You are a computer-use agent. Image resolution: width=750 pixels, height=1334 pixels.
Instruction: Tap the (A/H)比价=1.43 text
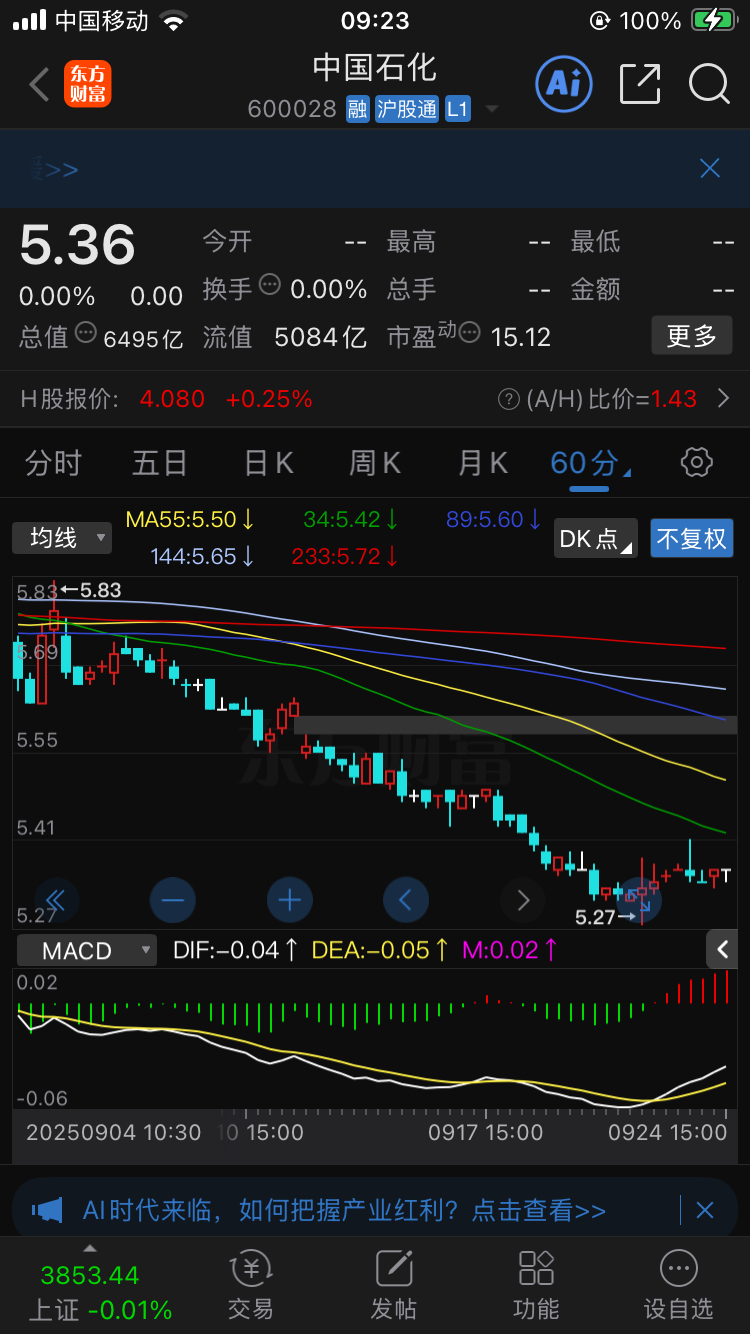611,399
